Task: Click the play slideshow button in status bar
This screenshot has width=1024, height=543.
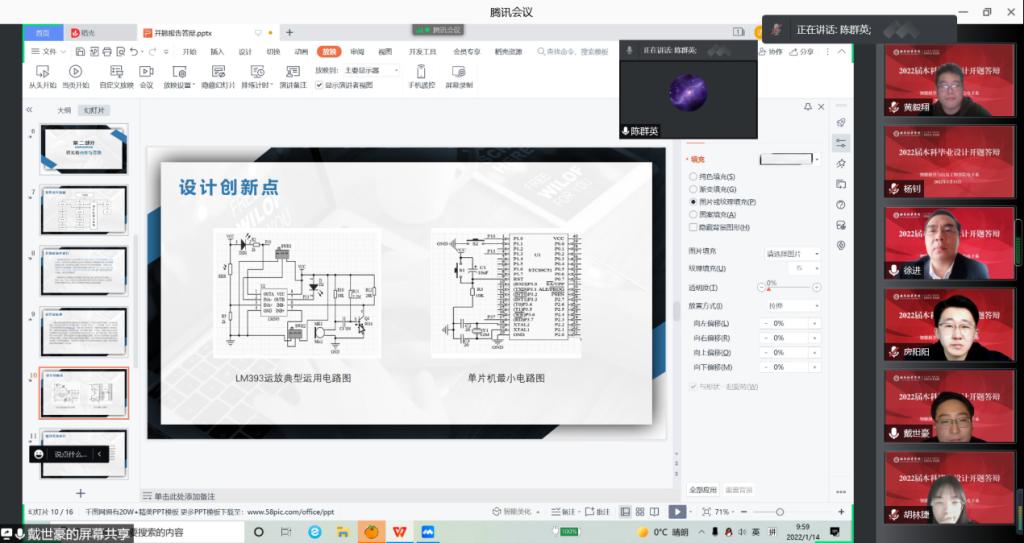Action: 676,512
